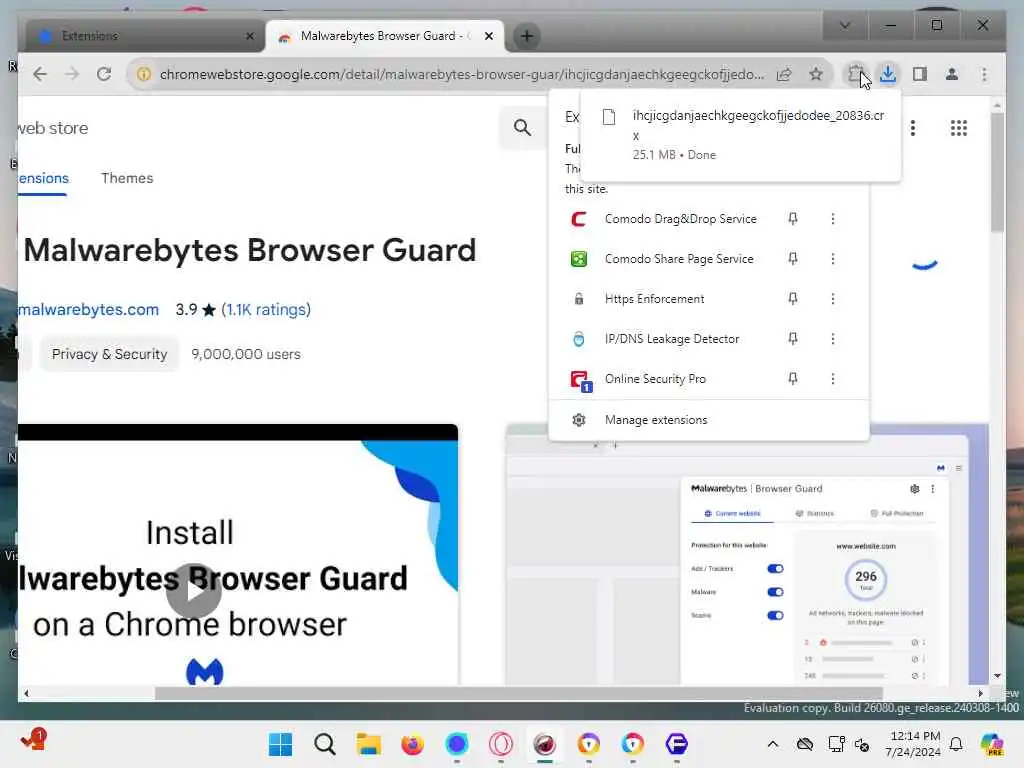Open the malwarebytes.com publisher link
1024x768 pixels.
(88, 310)
